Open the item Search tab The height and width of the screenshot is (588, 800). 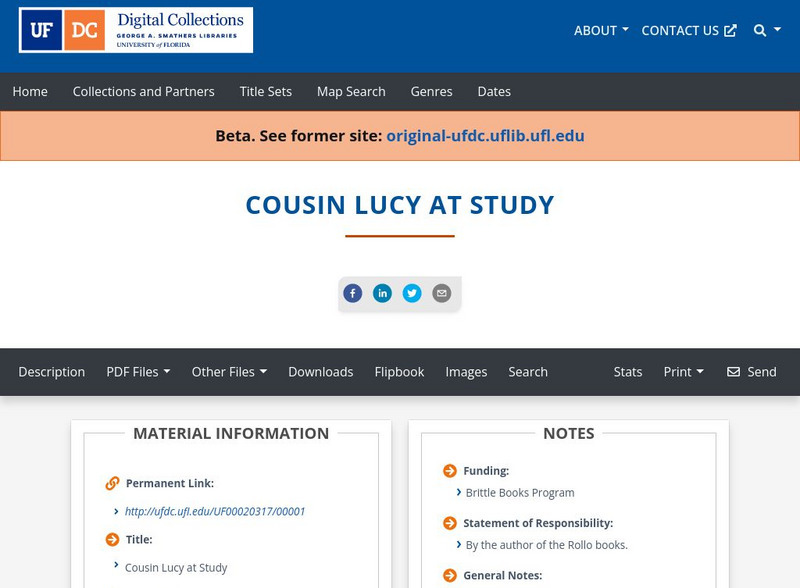(x=528, y=372)
